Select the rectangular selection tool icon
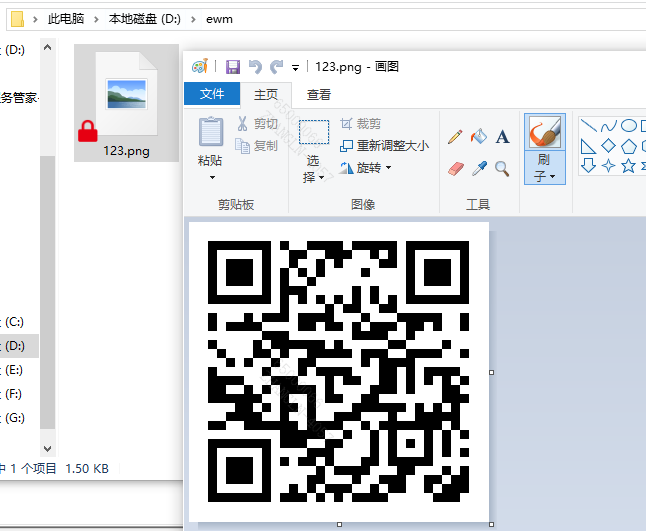The width and height of the screenshot is (646, 531). (314, 132)
